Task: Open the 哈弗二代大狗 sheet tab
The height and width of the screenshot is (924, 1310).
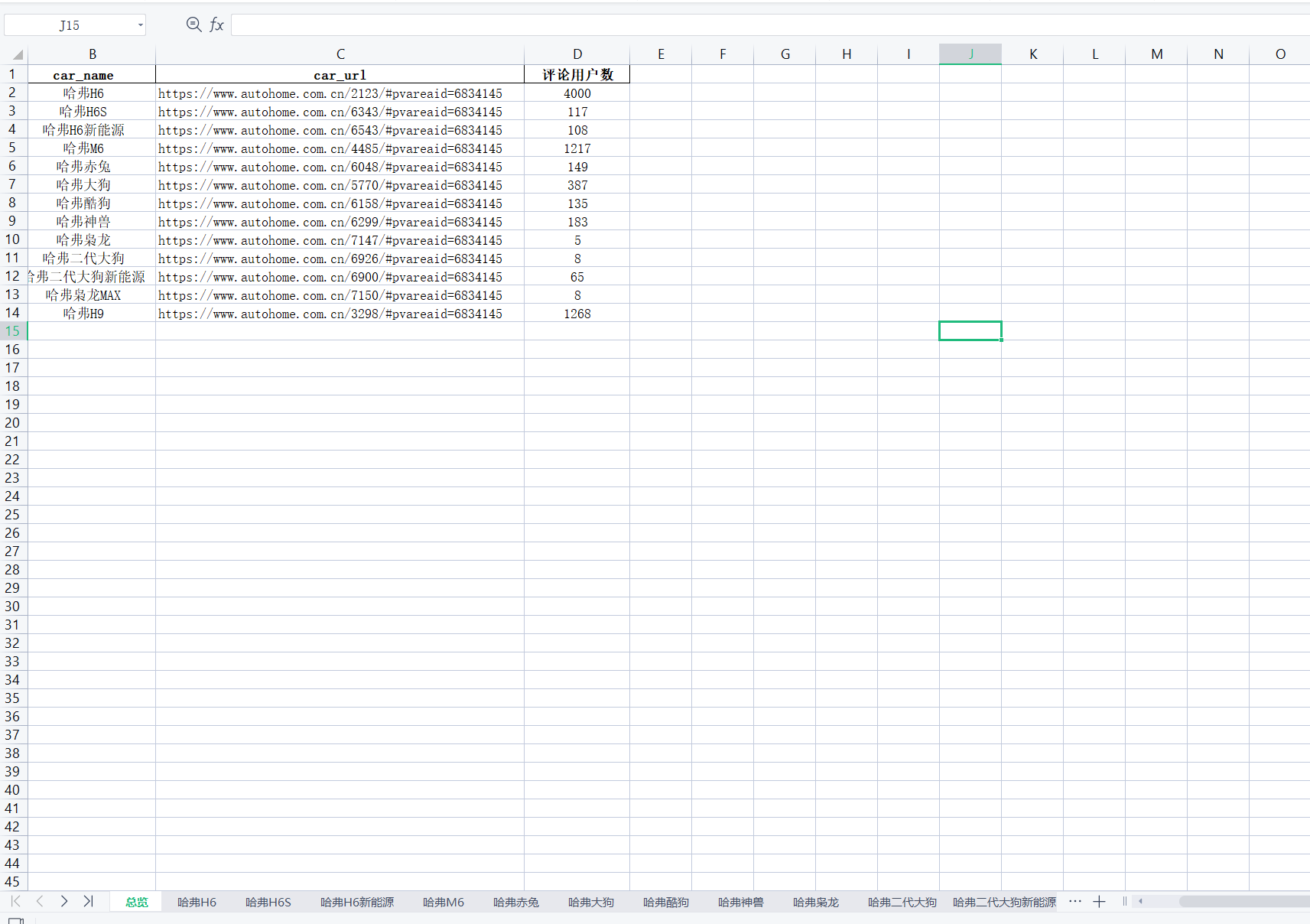Action: (x=902, y=902)
